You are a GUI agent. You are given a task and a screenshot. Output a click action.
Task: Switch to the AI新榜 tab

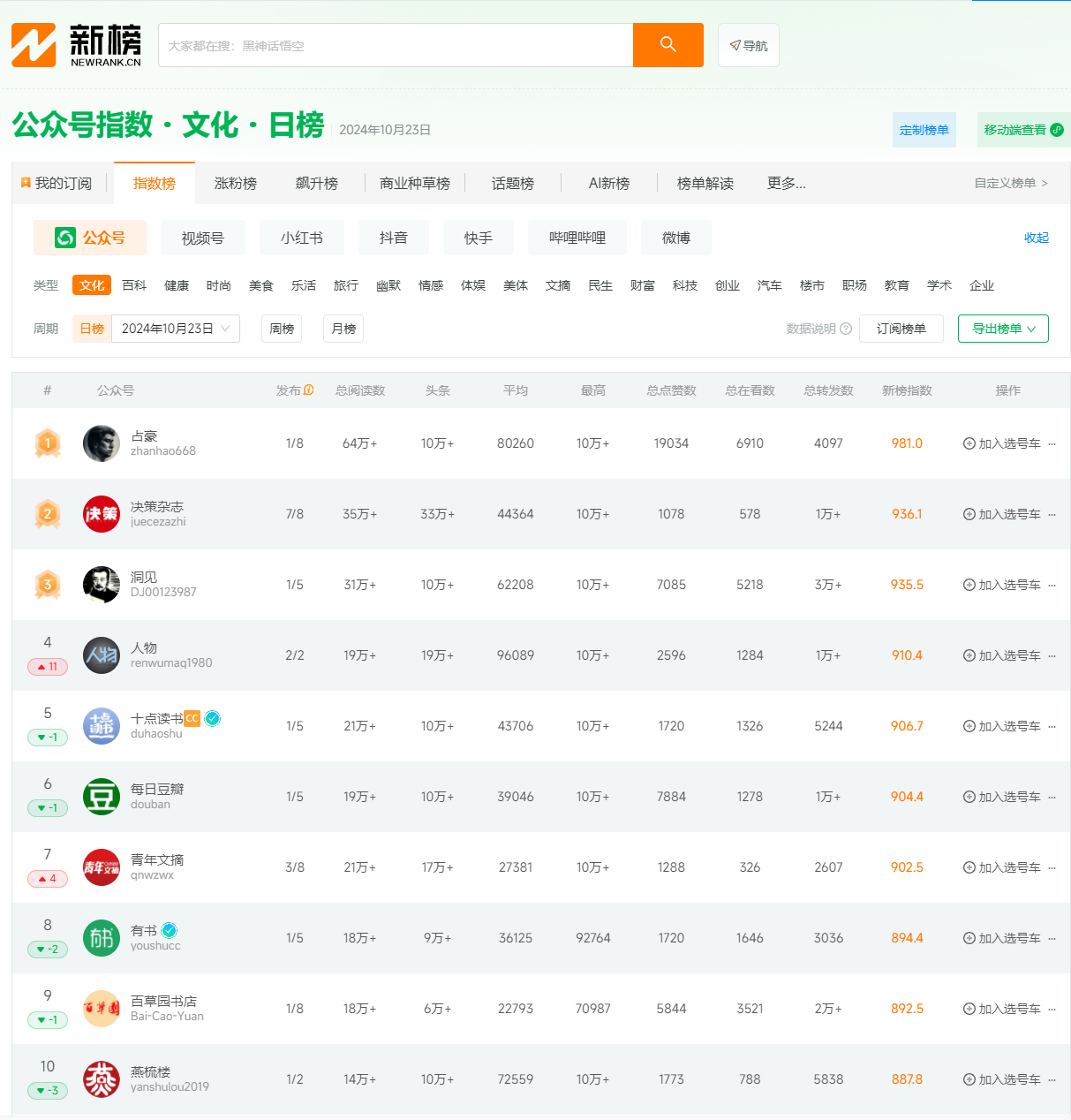[x=609, y=183]
